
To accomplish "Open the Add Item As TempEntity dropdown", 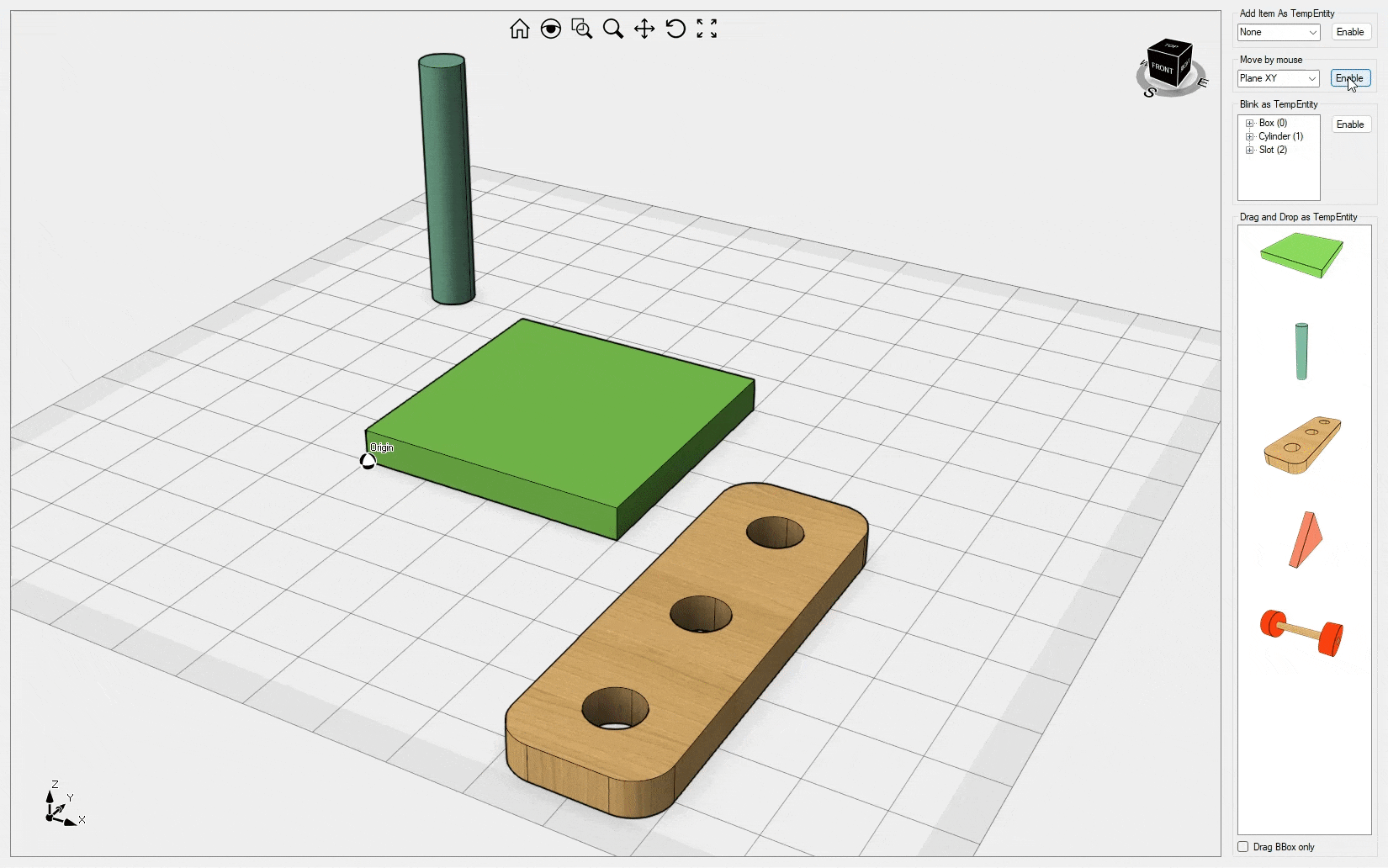I will point(1278,32).
